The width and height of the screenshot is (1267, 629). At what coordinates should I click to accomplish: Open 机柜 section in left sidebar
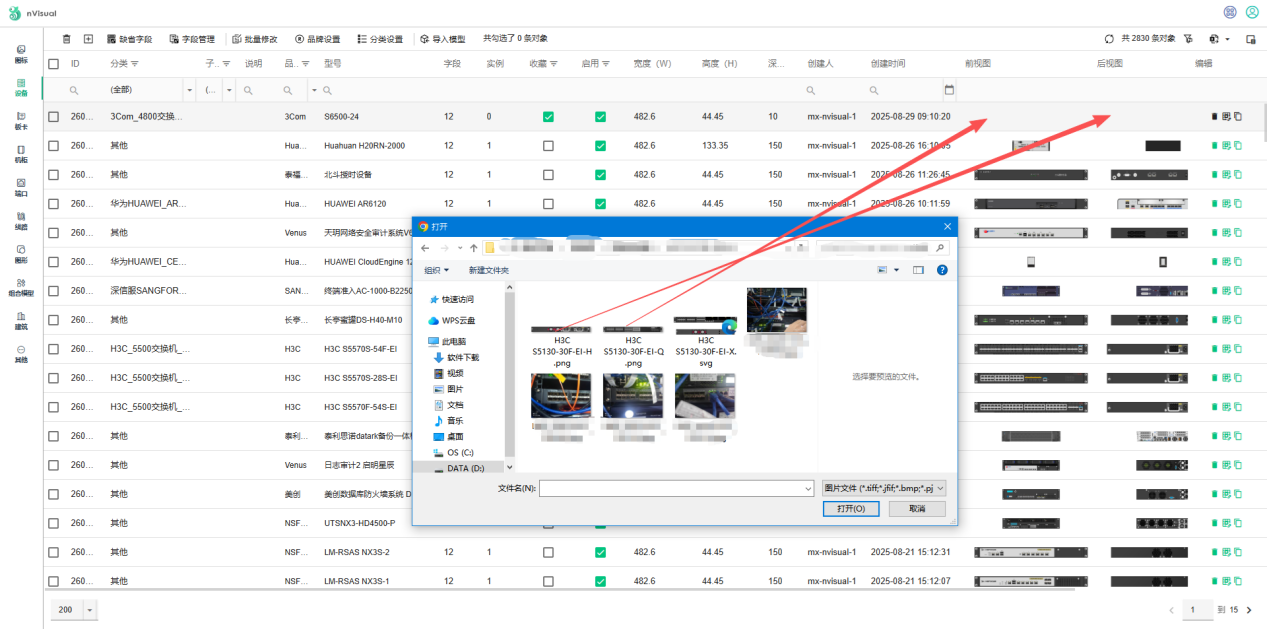coord(21,154)
